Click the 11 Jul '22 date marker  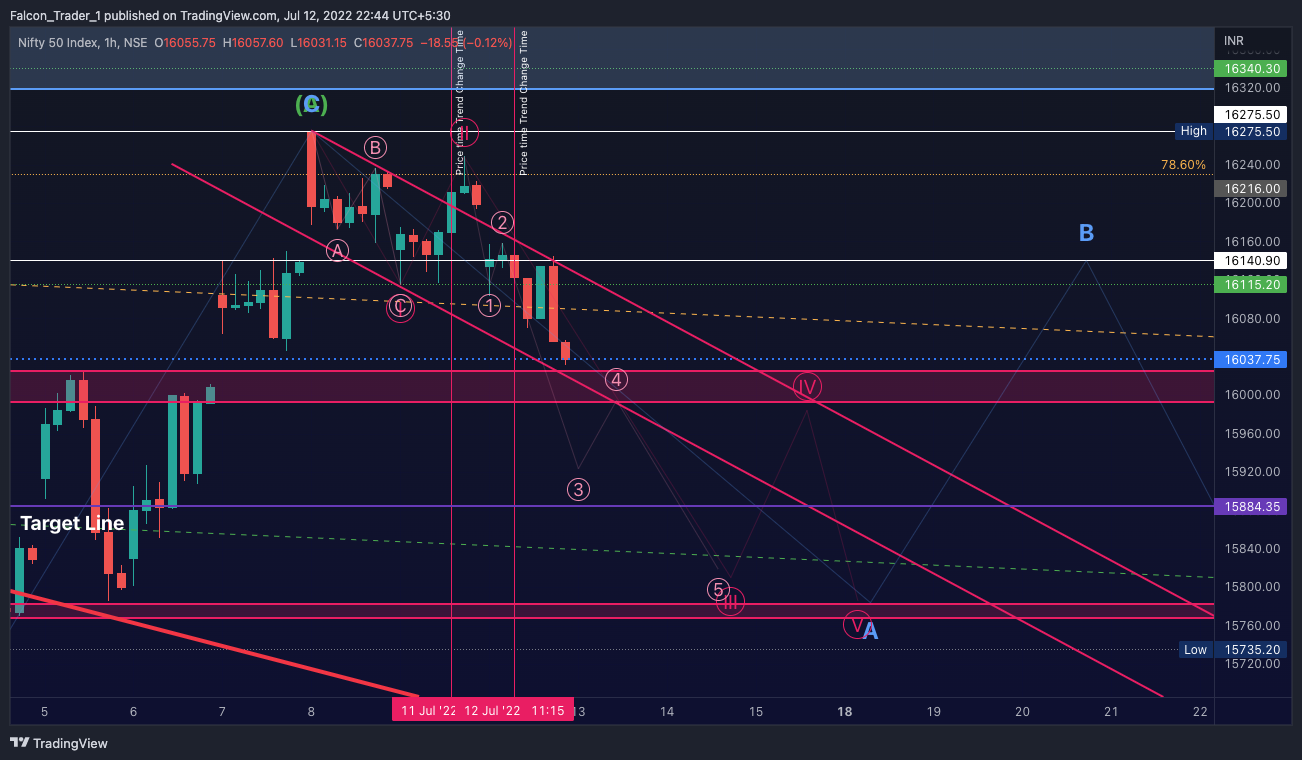click(428, 711)
